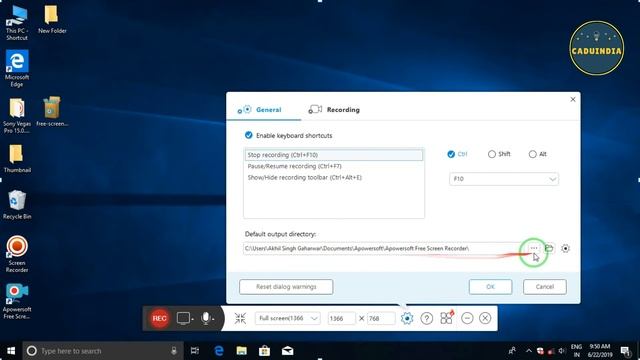The image size is (640, 360).
Task: Select the This PC shortcut icon
Action: point(17,22)
